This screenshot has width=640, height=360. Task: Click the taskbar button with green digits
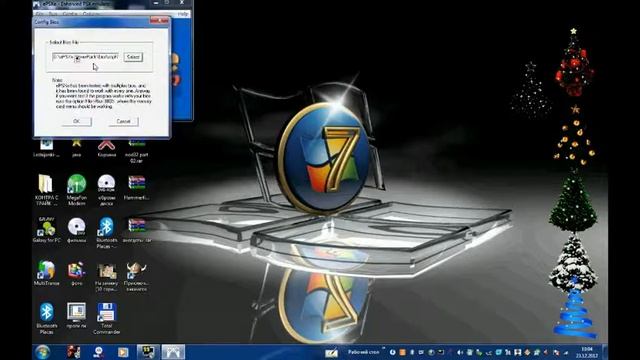(x=148, y=352)
